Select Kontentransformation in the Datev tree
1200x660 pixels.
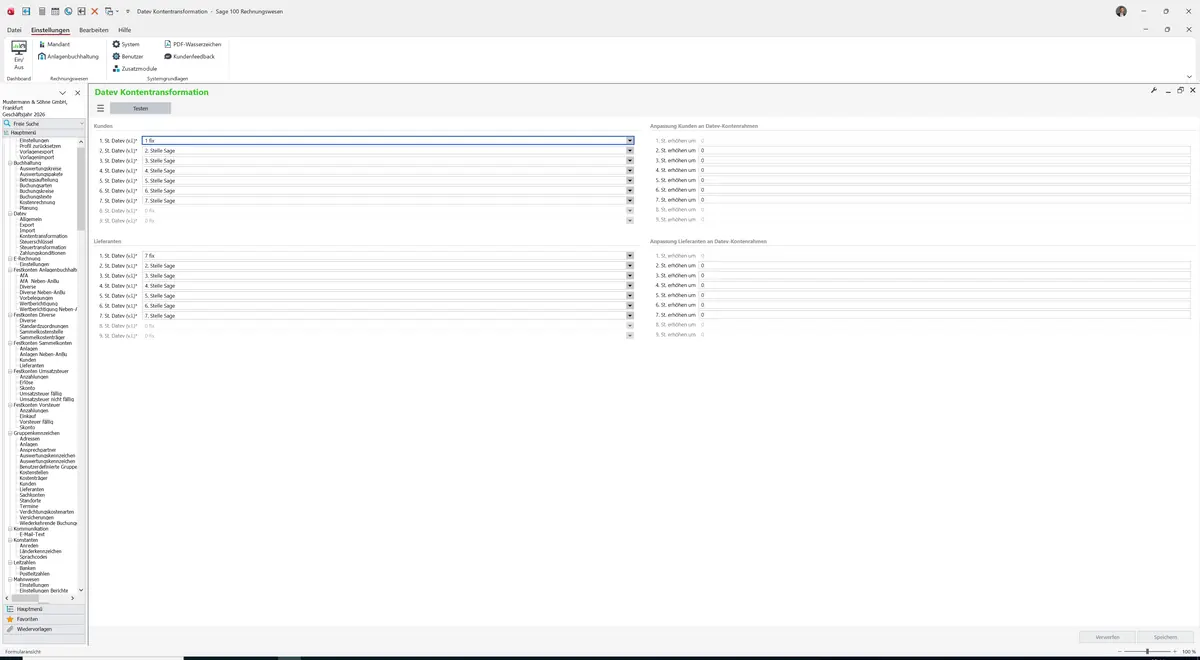click(x=43, y=236)
